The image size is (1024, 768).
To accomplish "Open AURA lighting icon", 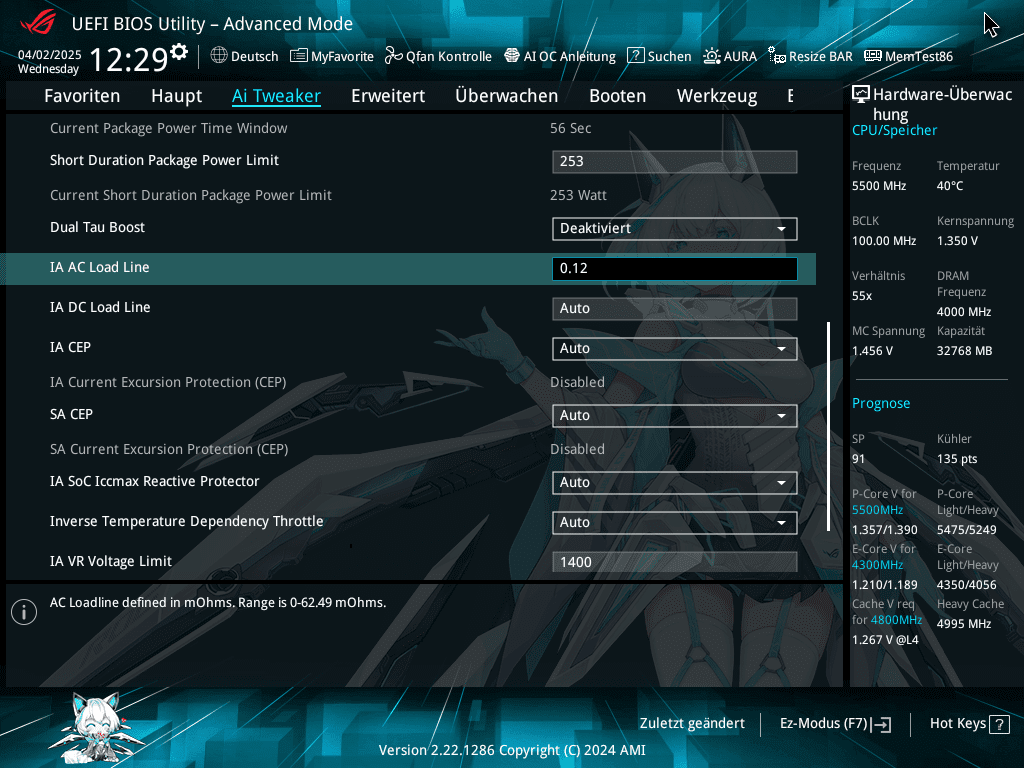I will coord(711,56).
